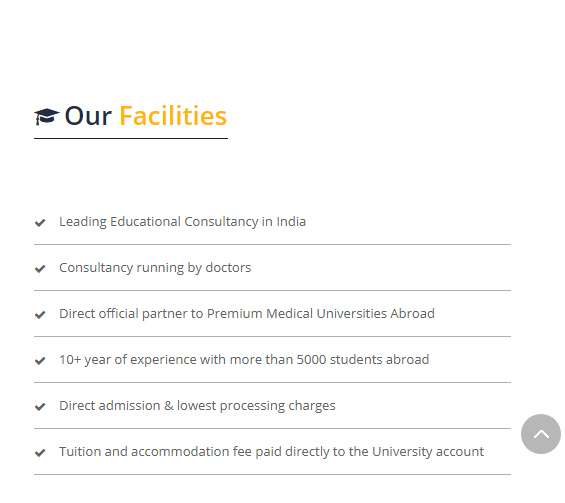Click checkmark icon next to Leading Educational Consultancy
This screenshot has height=503, width=565.
click(x=40, y=223)
